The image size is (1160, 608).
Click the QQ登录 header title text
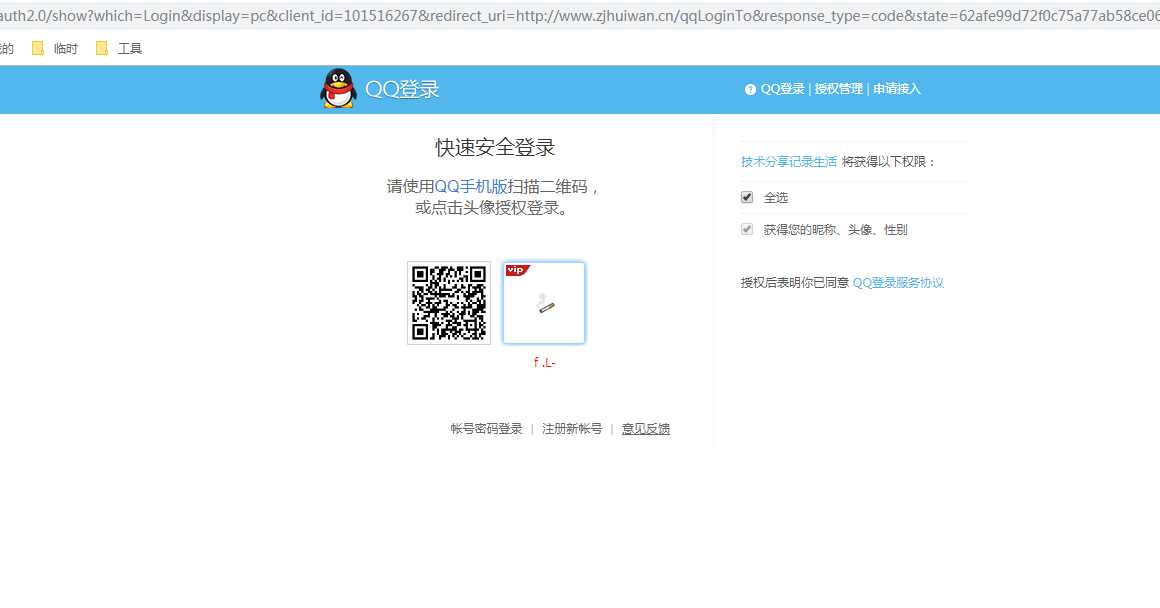pyautogui.click(x=402, y=89)
